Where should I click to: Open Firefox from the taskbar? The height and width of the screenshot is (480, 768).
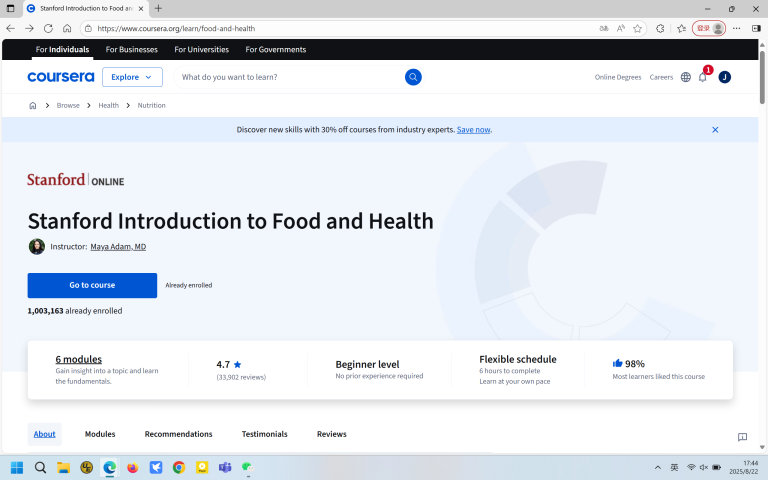(x=133, y=468)
